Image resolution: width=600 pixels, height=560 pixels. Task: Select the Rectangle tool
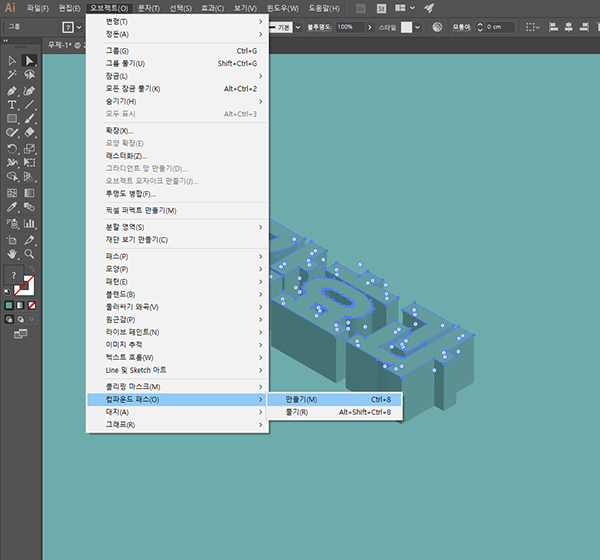tap(12, 118)
